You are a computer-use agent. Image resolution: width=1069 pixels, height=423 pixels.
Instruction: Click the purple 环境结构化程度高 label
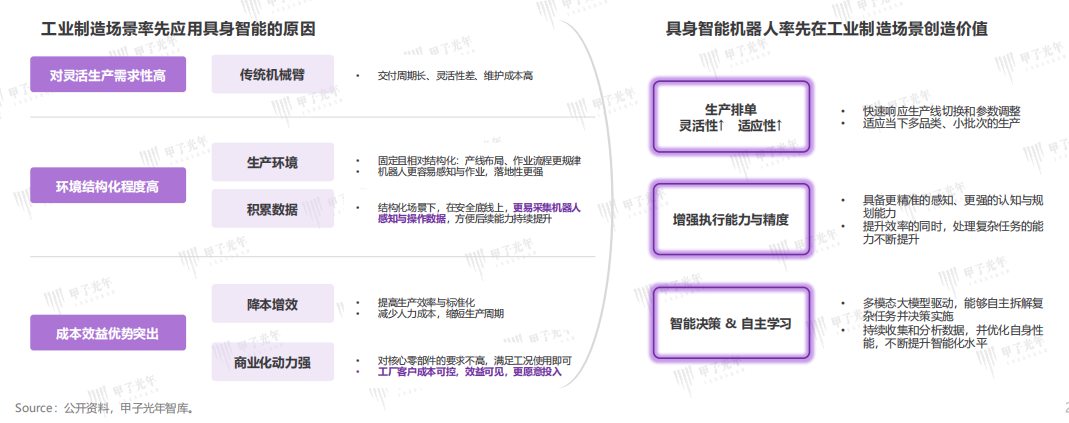108,185
